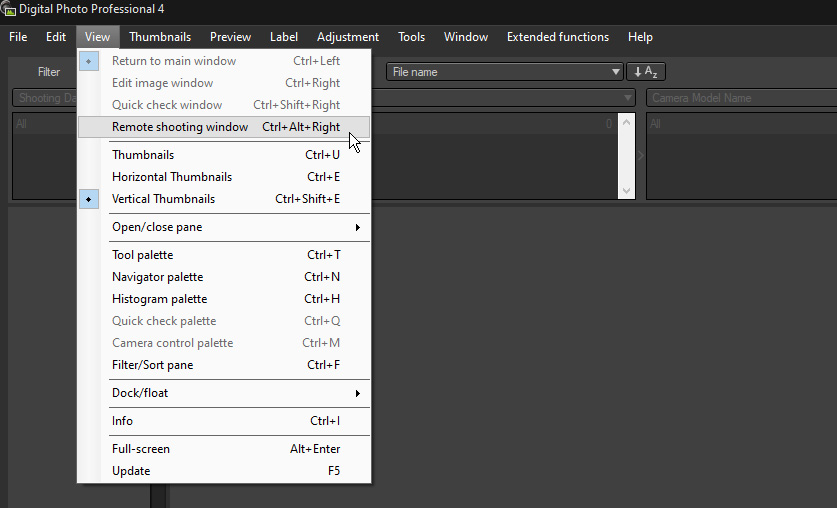The height and width of the screenshot is (508, 837).
Task: Expand Open/close pane submenu
Action: (224, 227)
